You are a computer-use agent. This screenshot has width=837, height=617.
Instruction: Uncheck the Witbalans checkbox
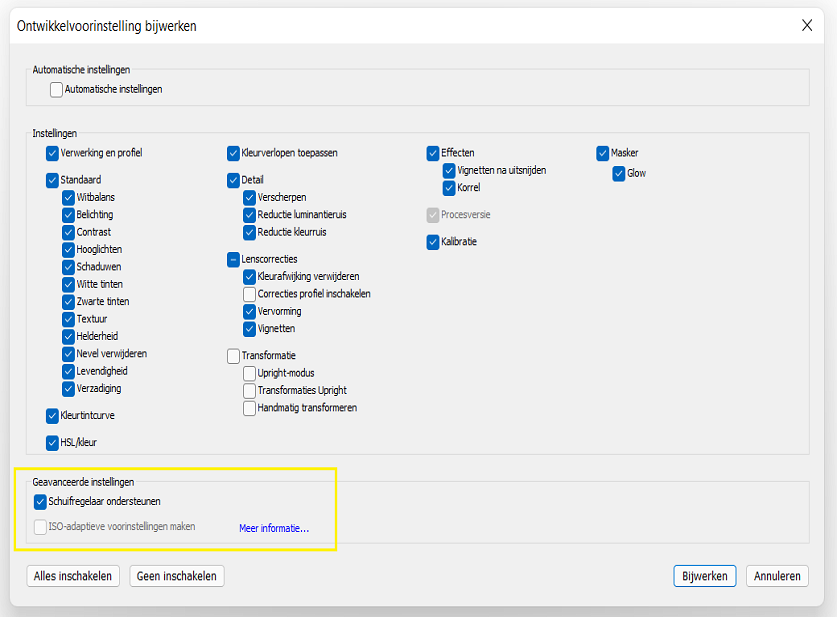coord(69,198)
